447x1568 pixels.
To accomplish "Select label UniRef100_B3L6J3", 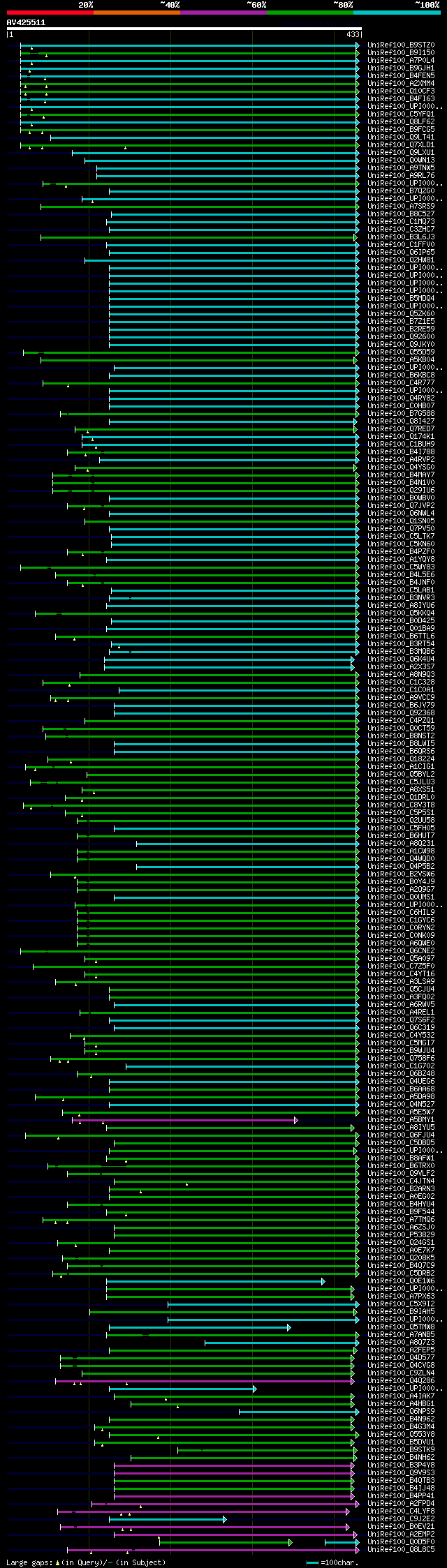I will pos(401,237).
